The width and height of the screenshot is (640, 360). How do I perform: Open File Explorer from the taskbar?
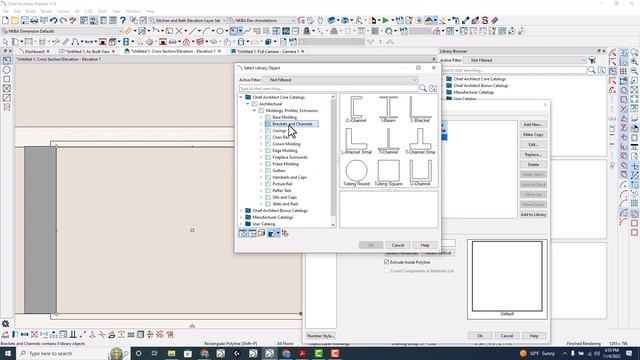click(x=171, y=353)
